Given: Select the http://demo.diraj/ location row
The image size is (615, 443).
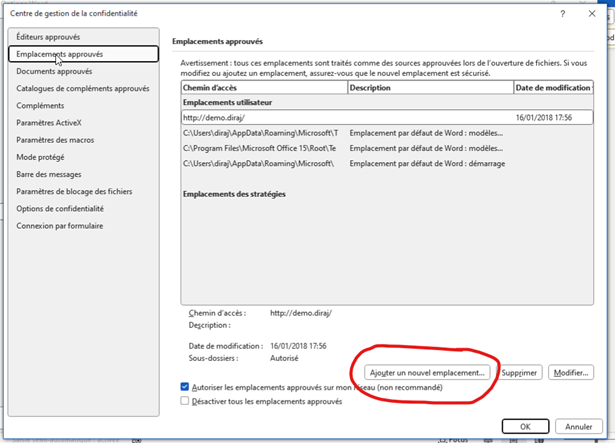Looking at the screenshot, I should (x=264, y=117).
